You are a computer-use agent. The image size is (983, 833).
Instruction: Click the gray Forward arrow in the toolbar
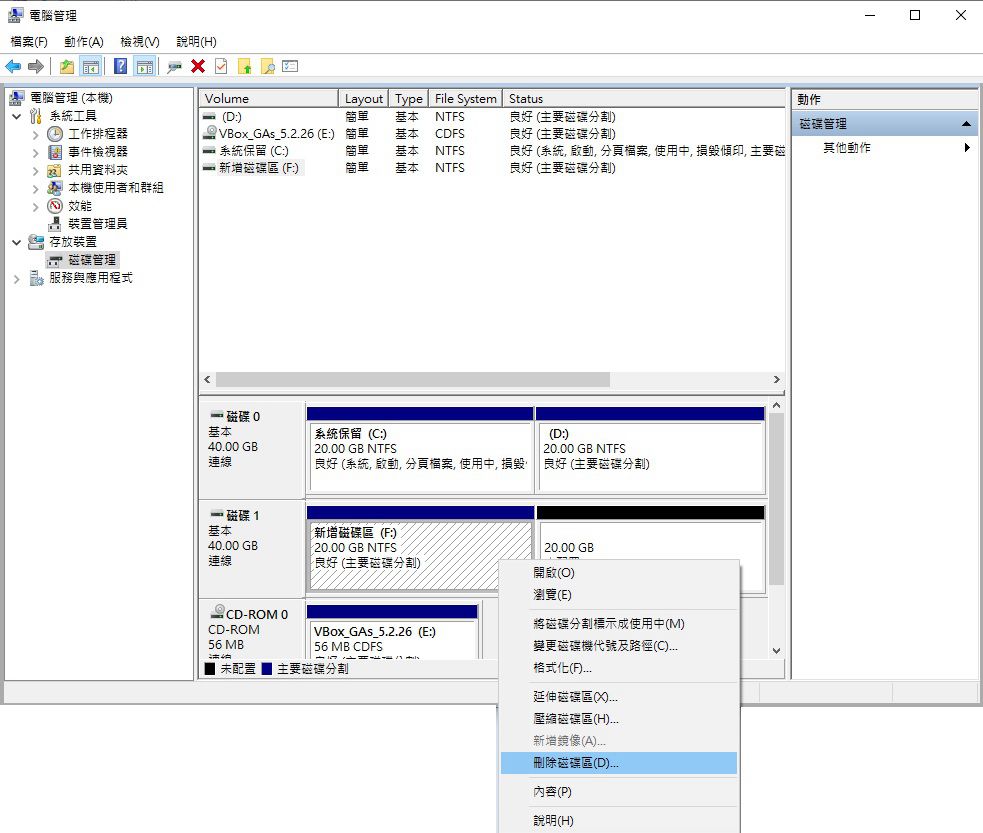pos(36,66)
